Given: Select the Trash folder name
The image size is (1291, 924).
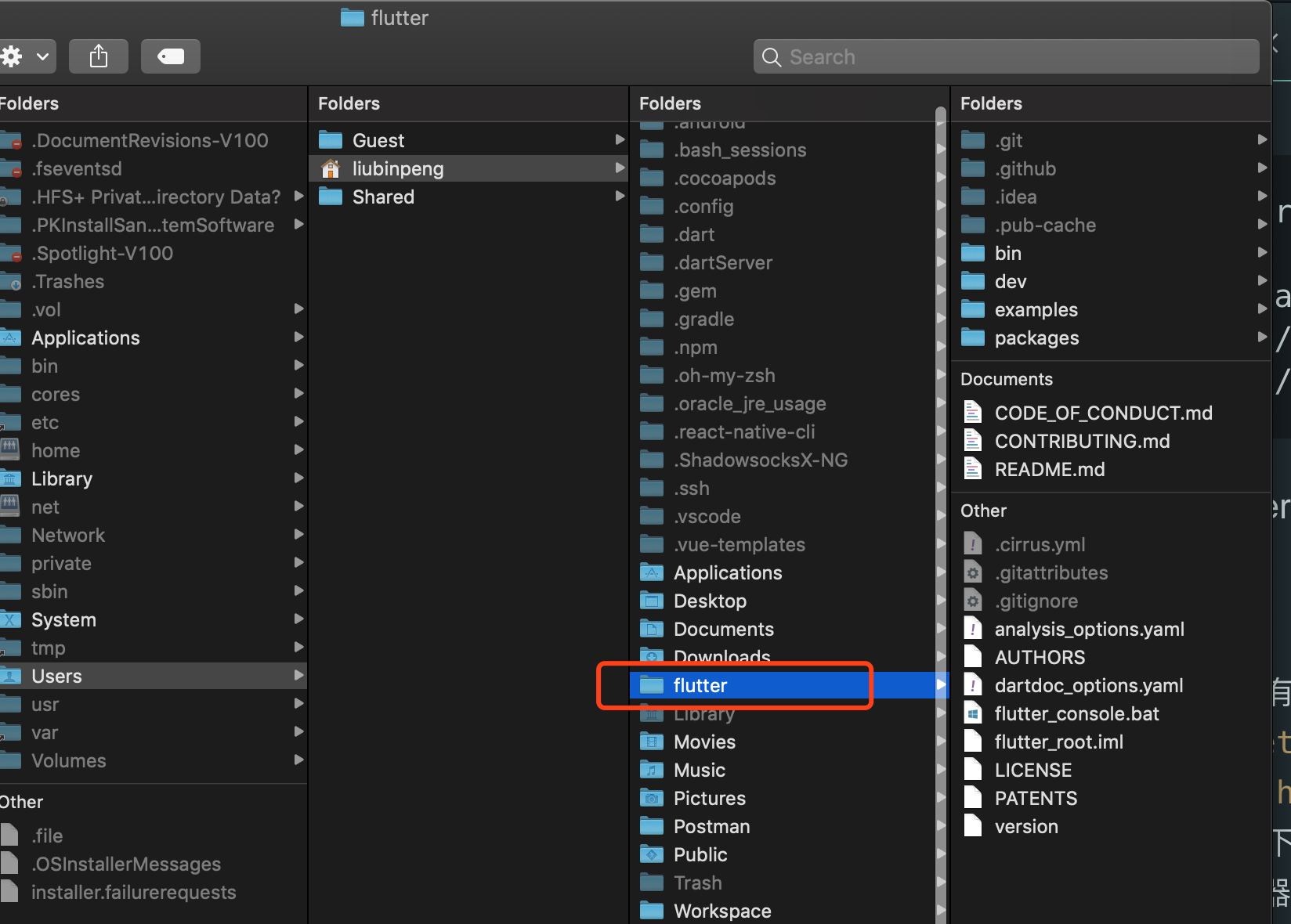Looking at the screenshot, I should [698, 883].
